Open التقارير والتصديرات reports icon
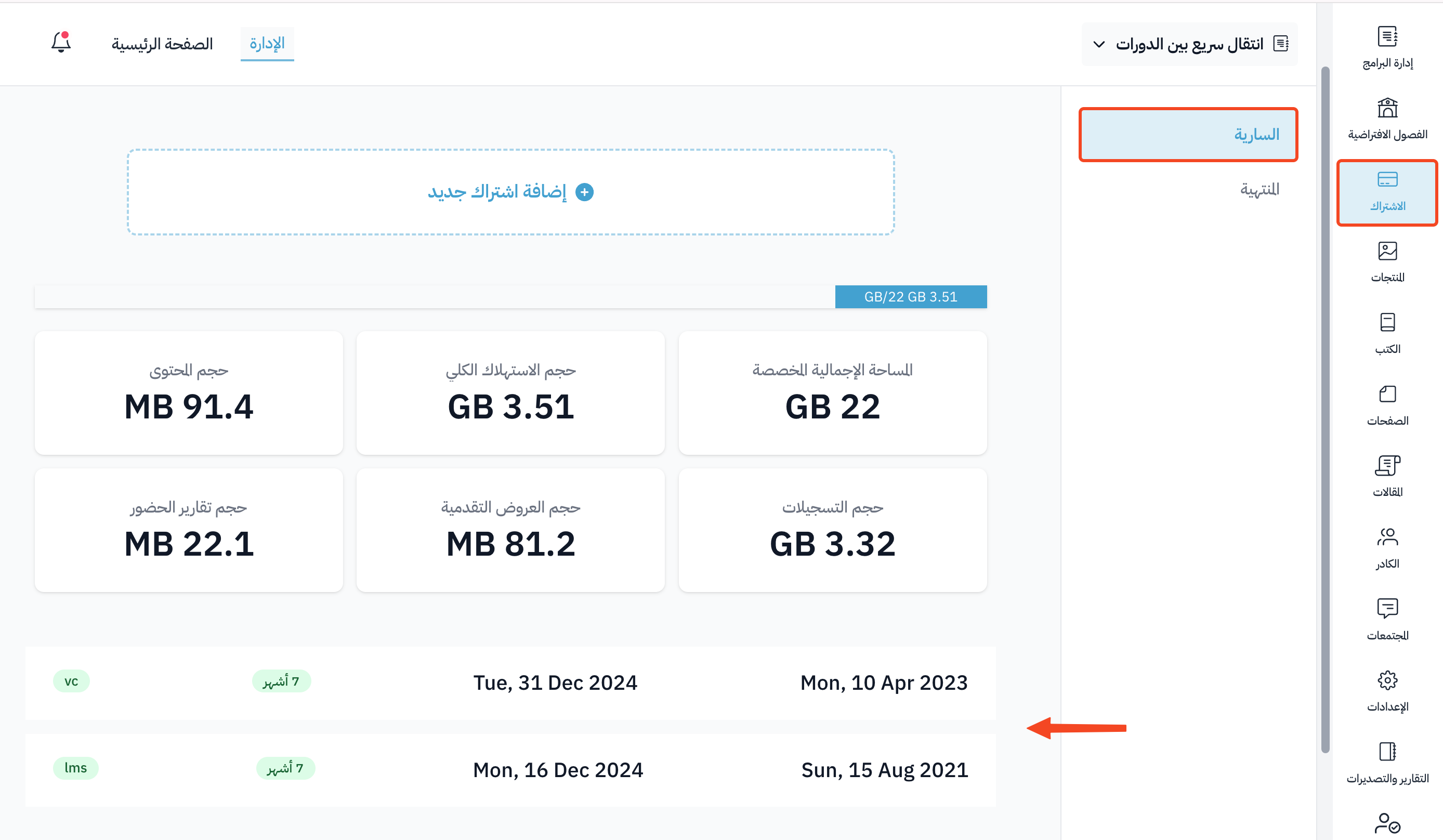Screen dimensions: 1443x840 1387,751
